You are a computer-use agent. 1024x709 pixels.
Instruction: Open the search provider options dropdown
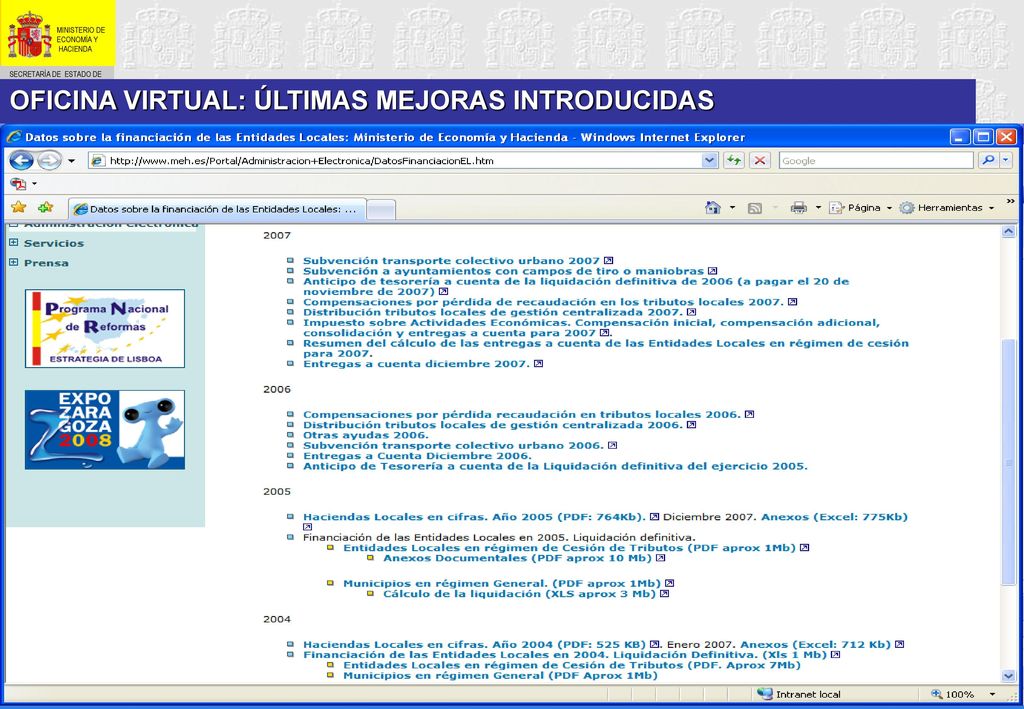coord(1006,160)
